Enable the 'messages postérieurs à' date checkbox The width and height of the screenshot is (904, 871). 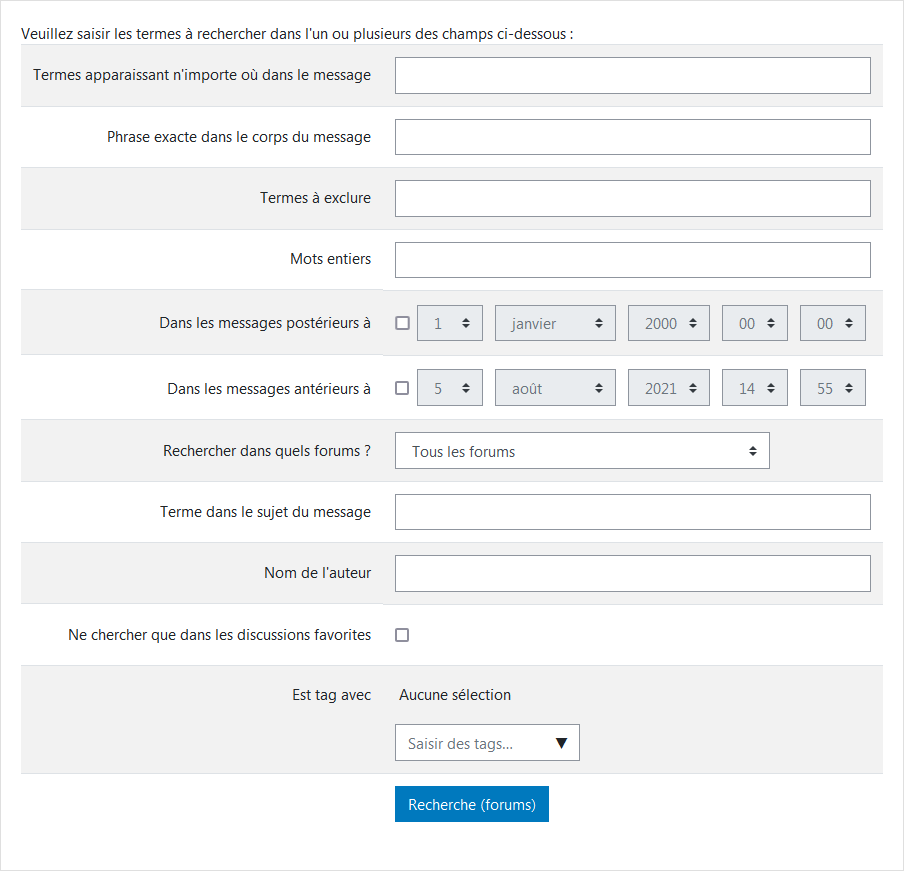(x=402, y=323)
